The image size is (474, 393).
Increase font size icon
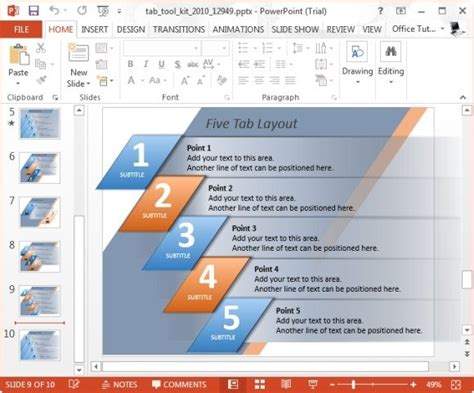[185, 80]
